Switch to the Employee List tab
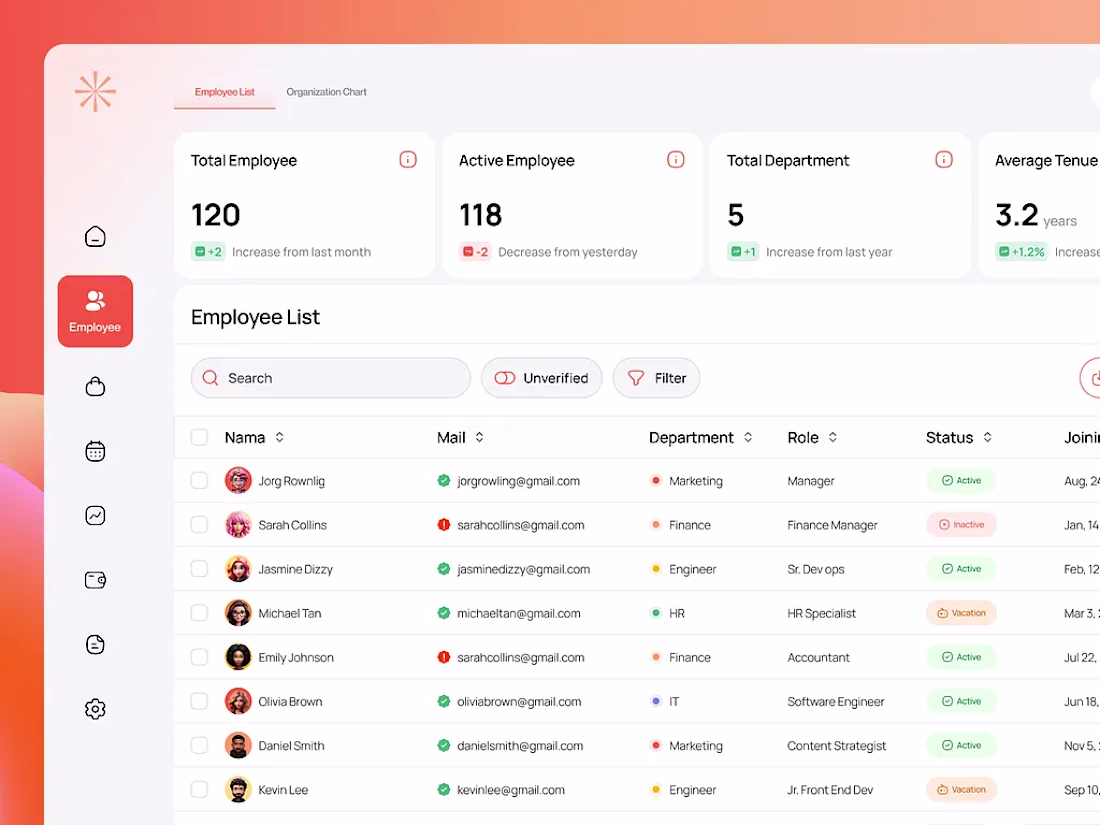Image resolution: width=1100 pixels, height=825 pixels. click(224, 92)
